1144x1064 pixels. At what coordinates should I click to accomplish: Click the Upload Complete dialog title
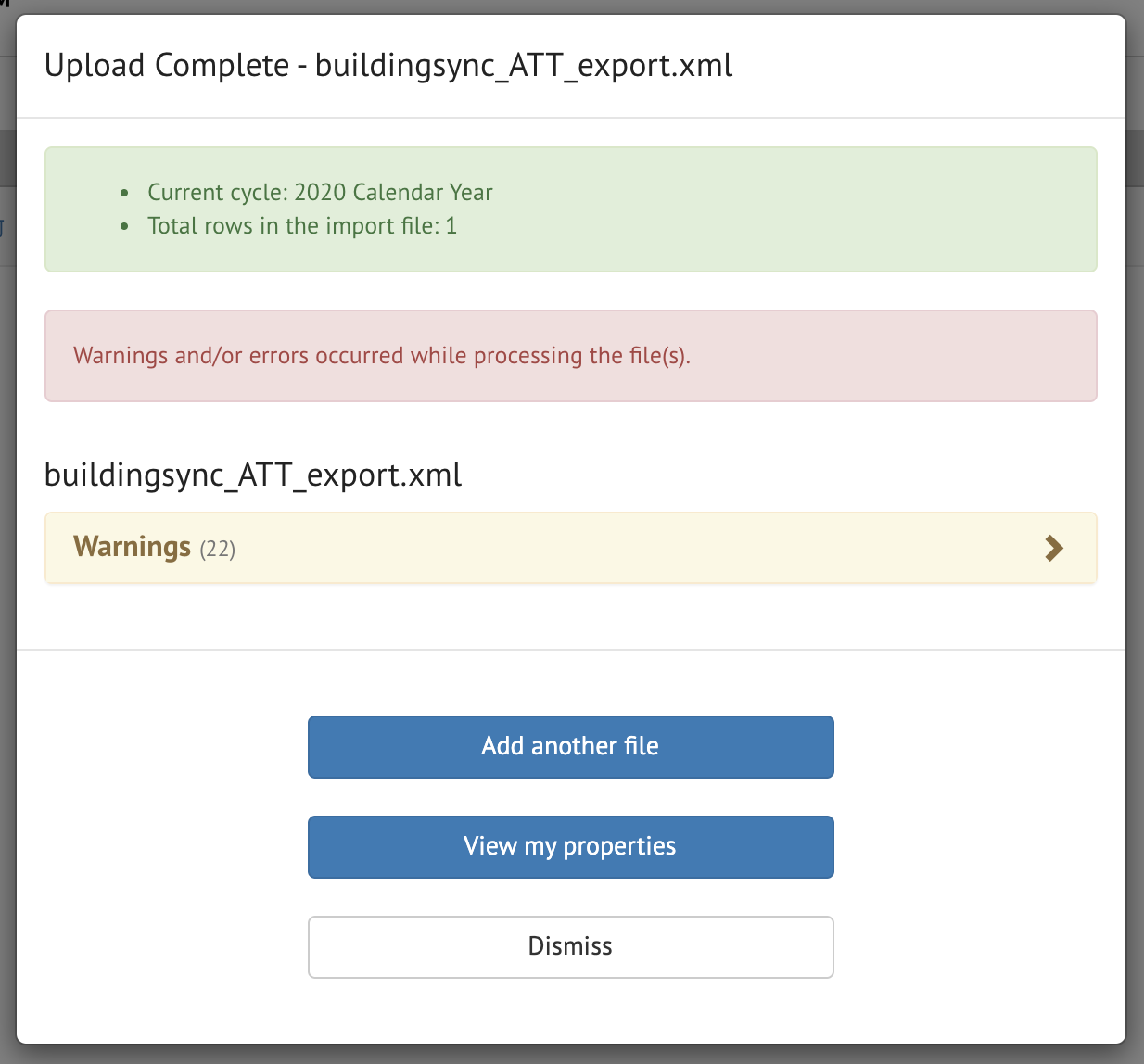pos(388,66)
